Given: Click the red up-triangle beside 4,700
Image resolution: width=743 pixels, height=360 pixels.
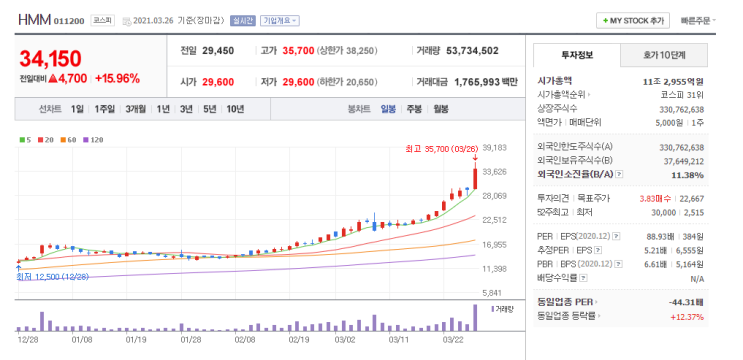Looking at the screenshot, I should pos(53,79).
